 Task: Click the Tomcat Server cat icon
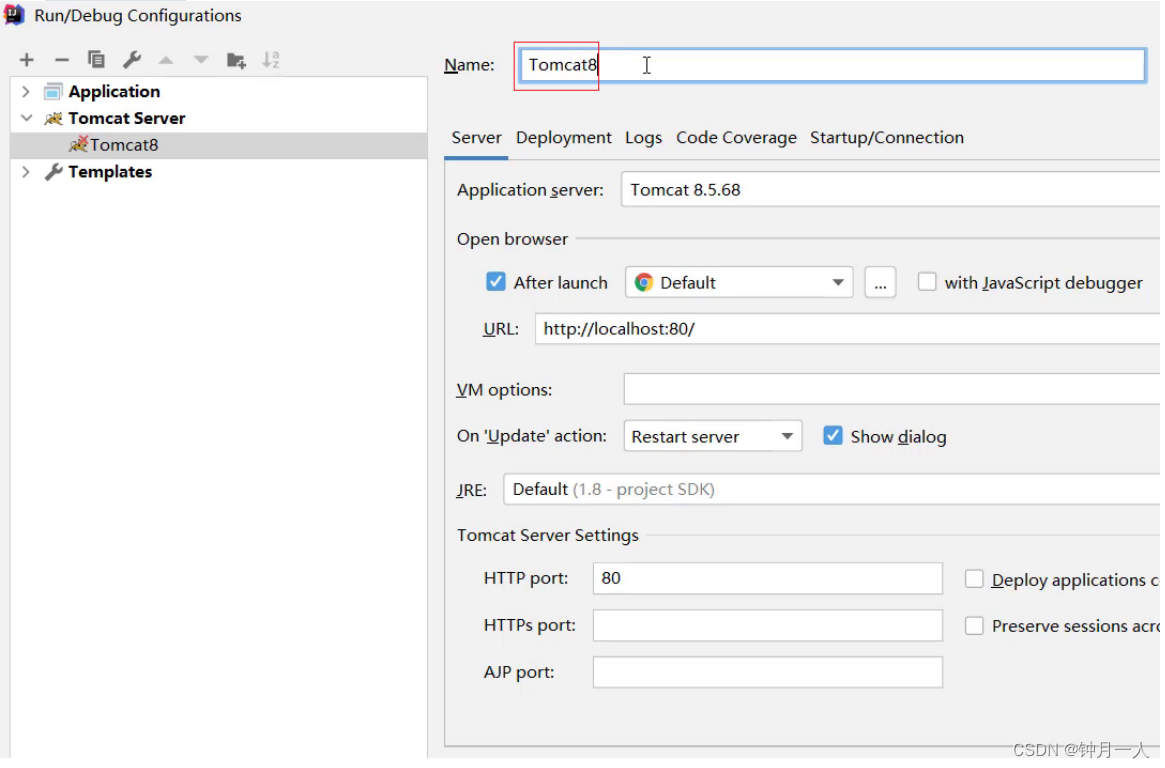pos(53,119)
